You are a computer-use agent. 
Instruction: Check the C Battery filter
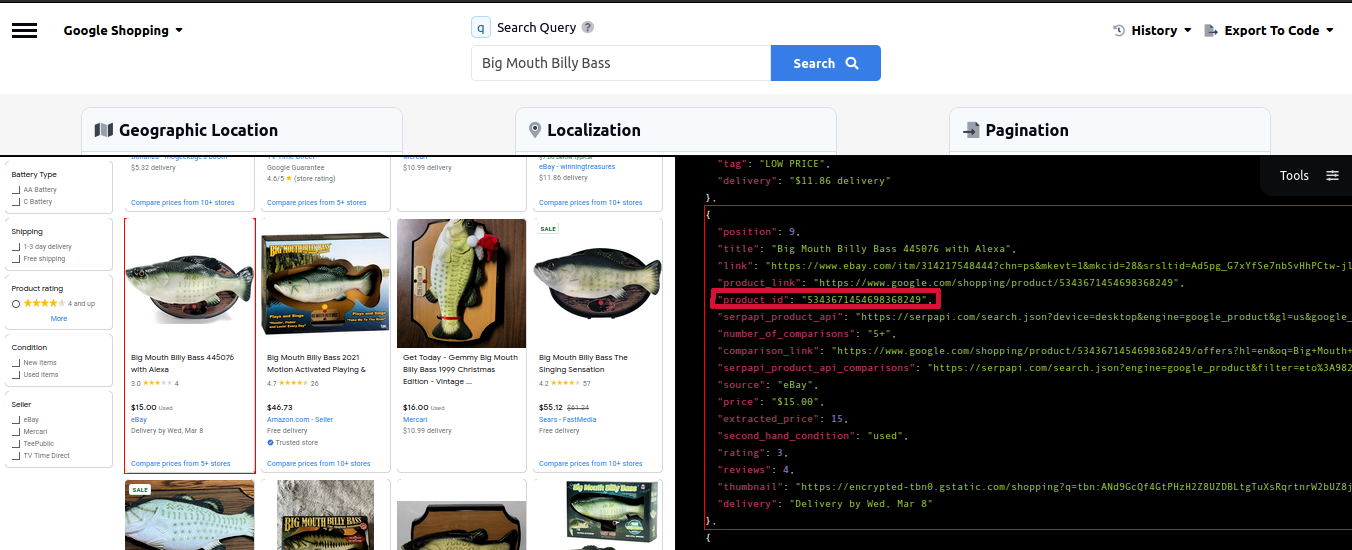[x=16, y=202]
